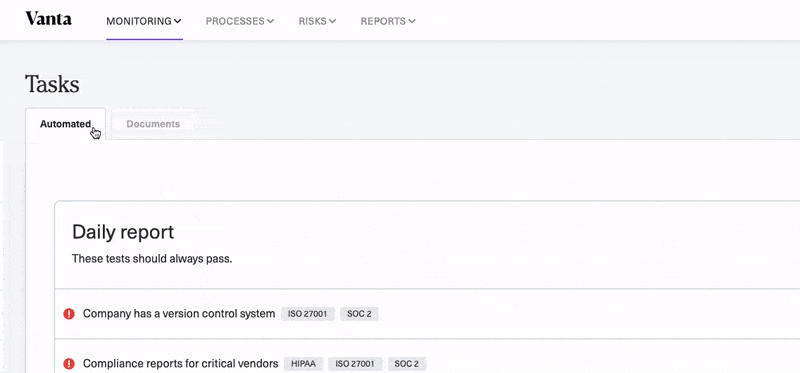Click ISO 27001 tag on critical vendors row
The width and height of the screenshot is (800, 373).
pos(355,364)
